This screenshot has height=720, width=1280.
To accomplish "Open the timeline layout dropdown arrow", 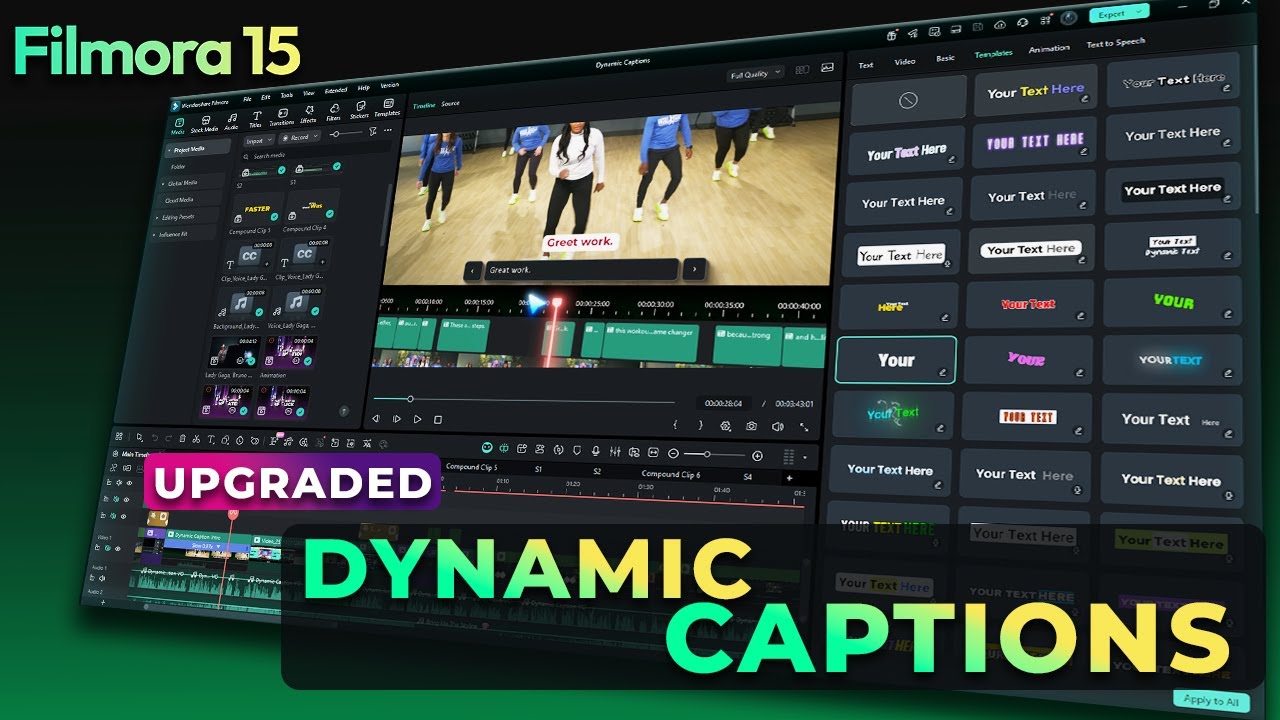I will click(805, 457).
